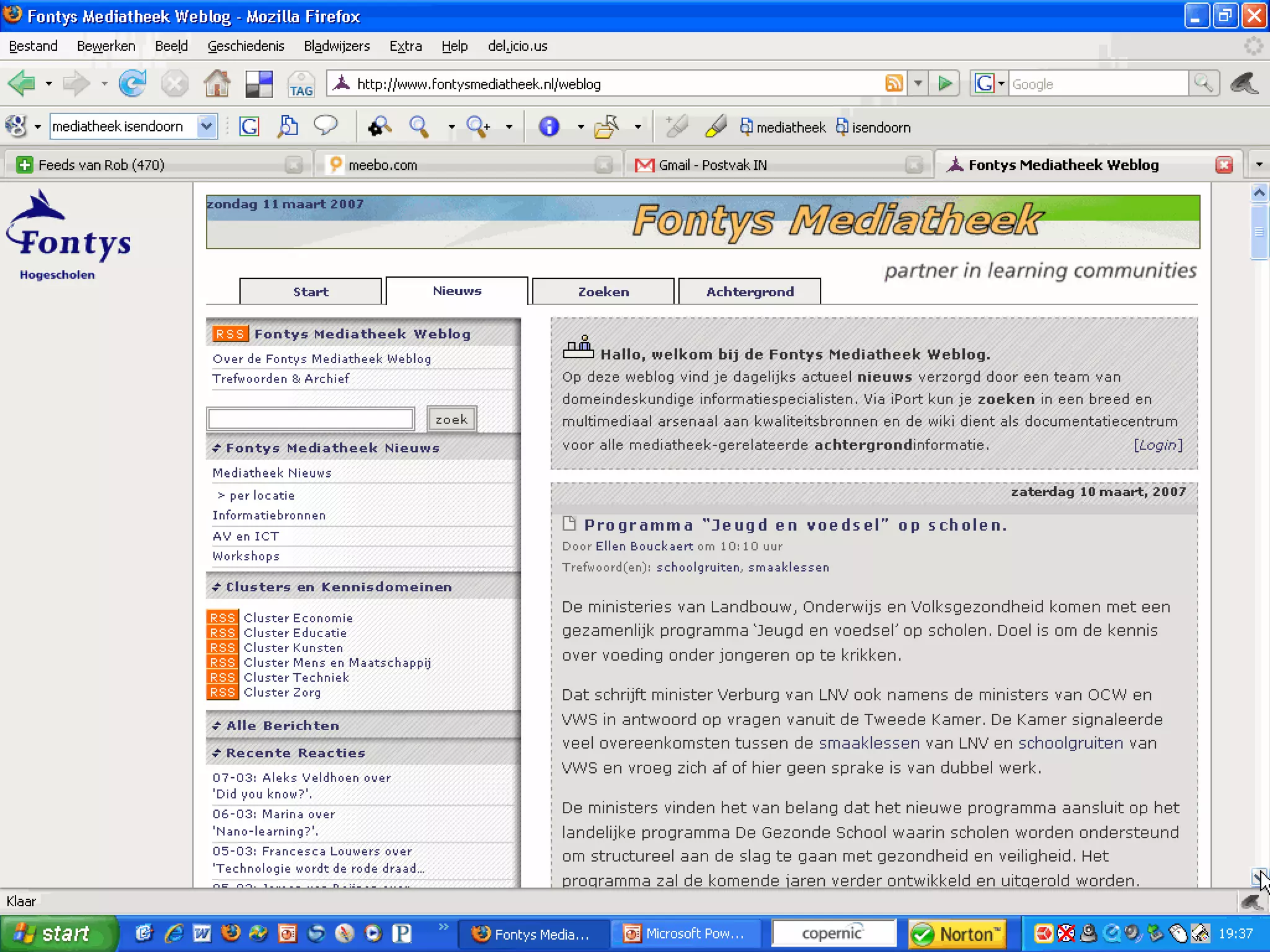Click the RSS feed icon in address bar

pos(894,83)
